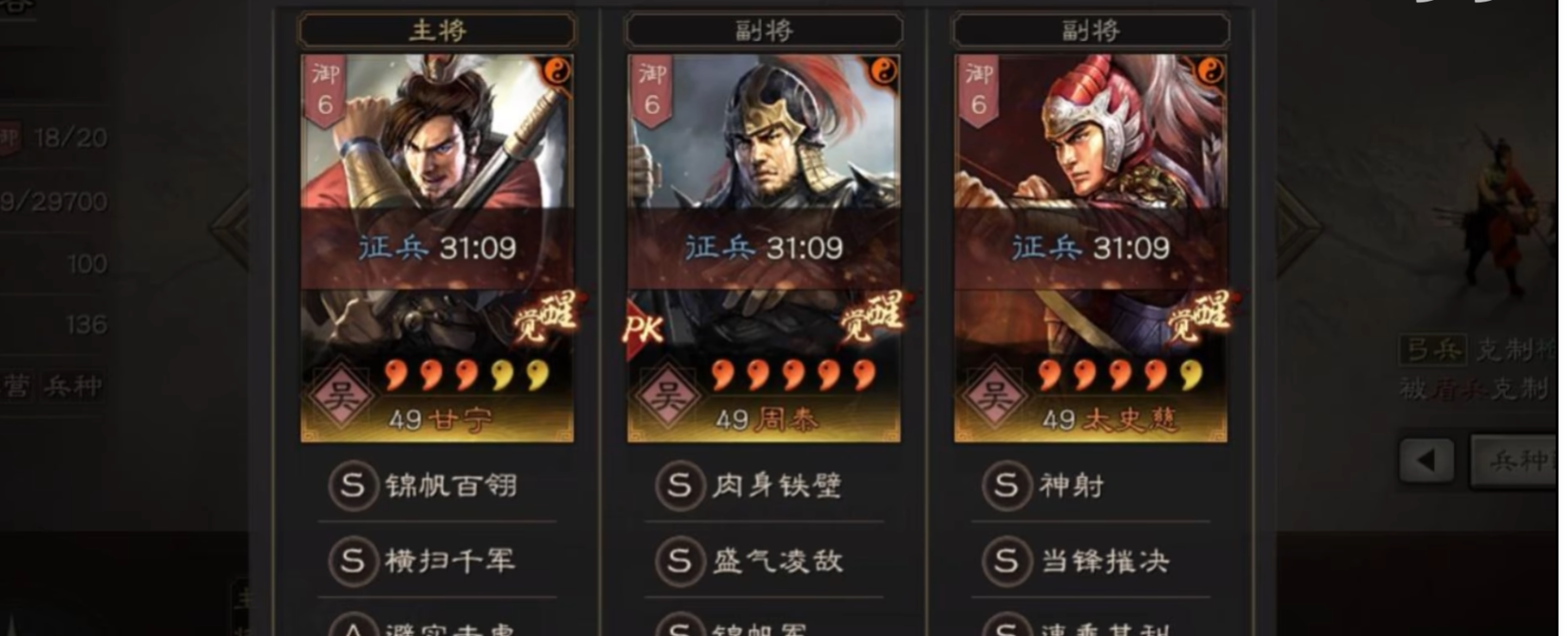The image size is (1568, 636).
Task: Open Gan Ning's hero card portrait
Action: coord(437,248)
